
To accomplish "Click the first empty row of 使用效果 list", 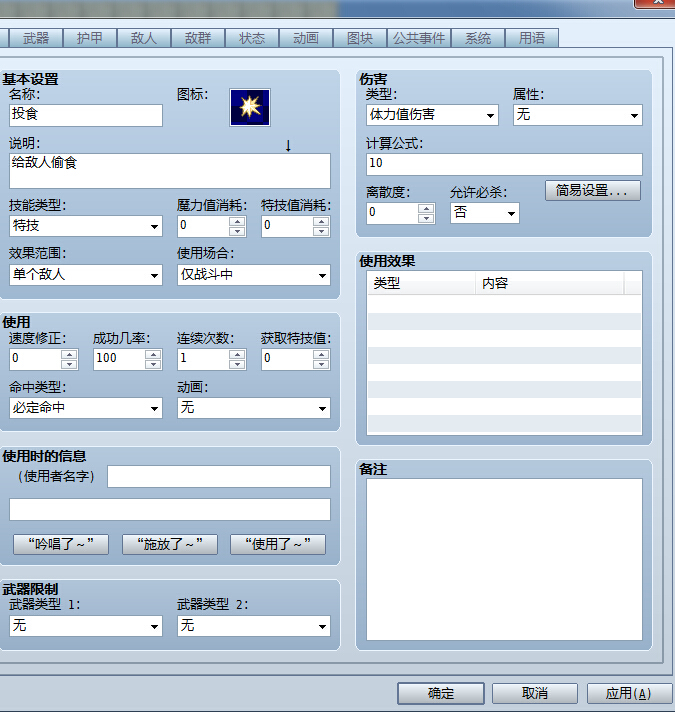I will pyautogui.click(x=504, y=304).
